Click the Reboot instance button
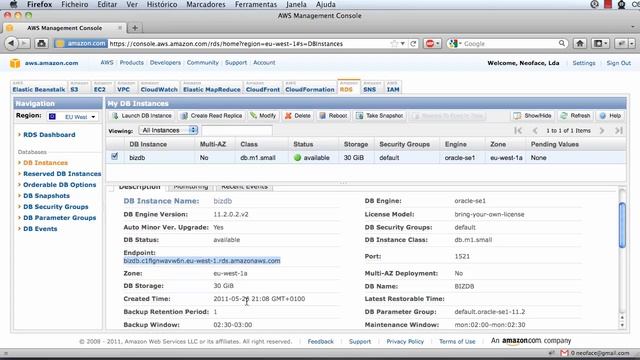The width and height of the screenshot is (640, 360). [333, 116]
